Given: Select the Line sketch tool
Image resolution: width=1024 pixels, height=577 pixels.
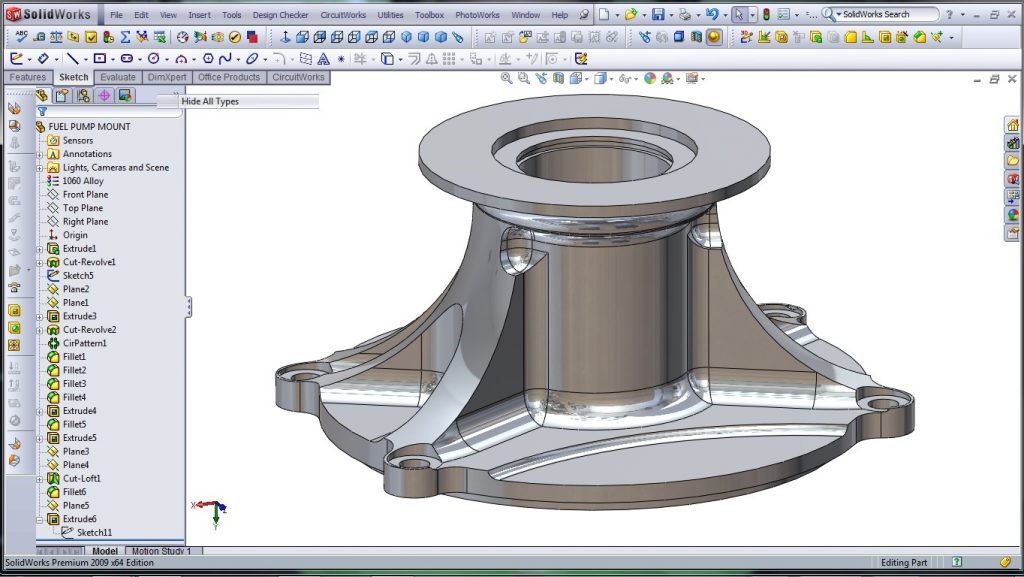Looking at the screenshot, I should pyautogui.click(x=71, y=59).
